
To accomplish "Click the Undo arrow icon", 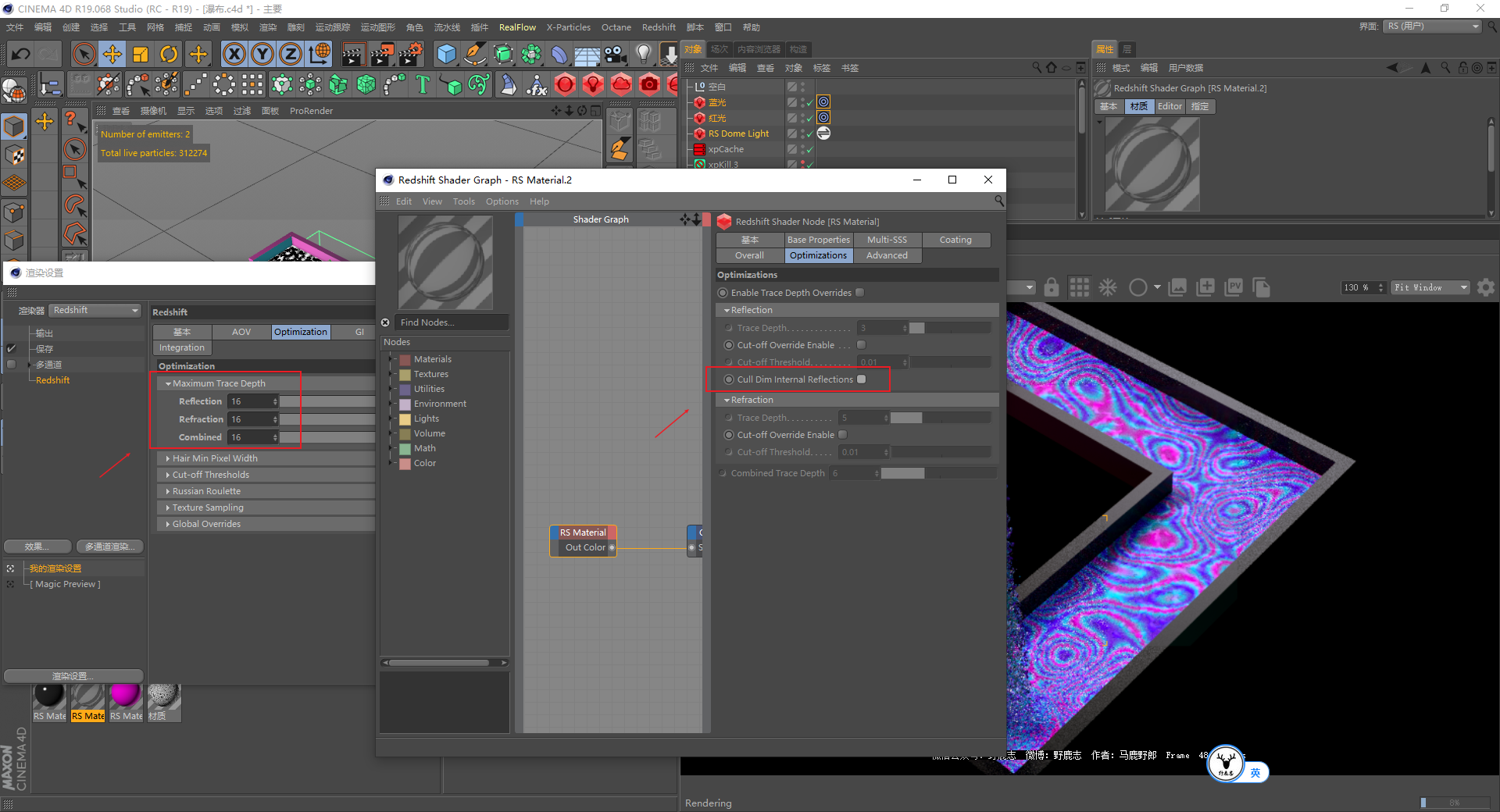I will tap(21, 54).
